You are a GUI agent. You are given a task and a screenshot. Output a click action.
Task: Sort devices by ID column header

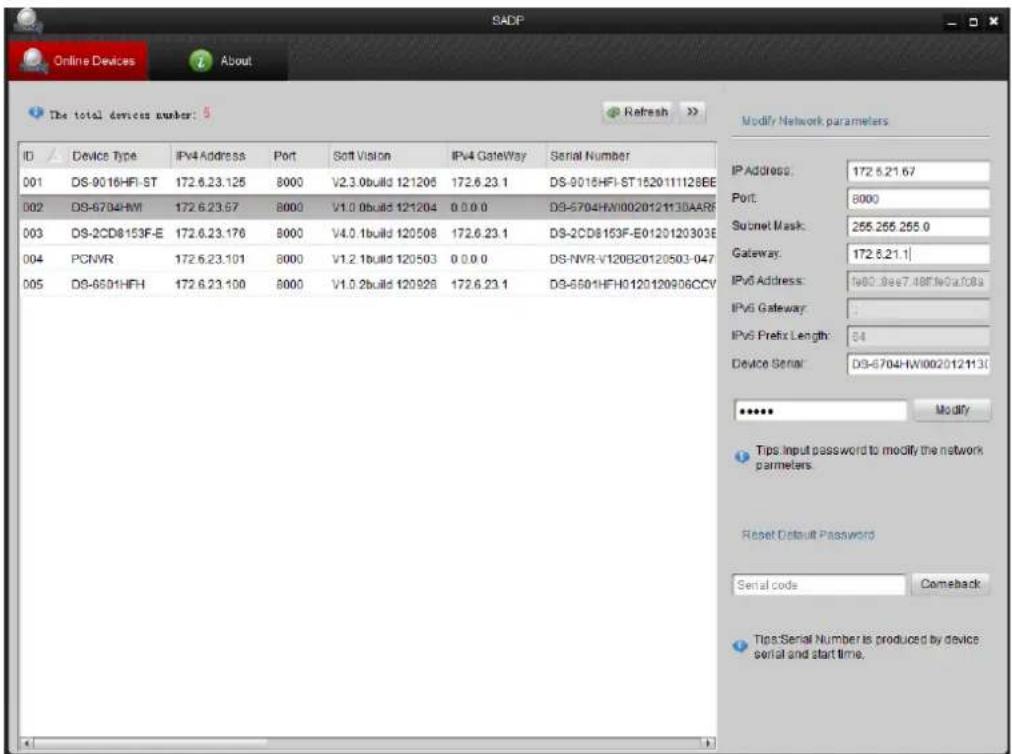[42, 156]
